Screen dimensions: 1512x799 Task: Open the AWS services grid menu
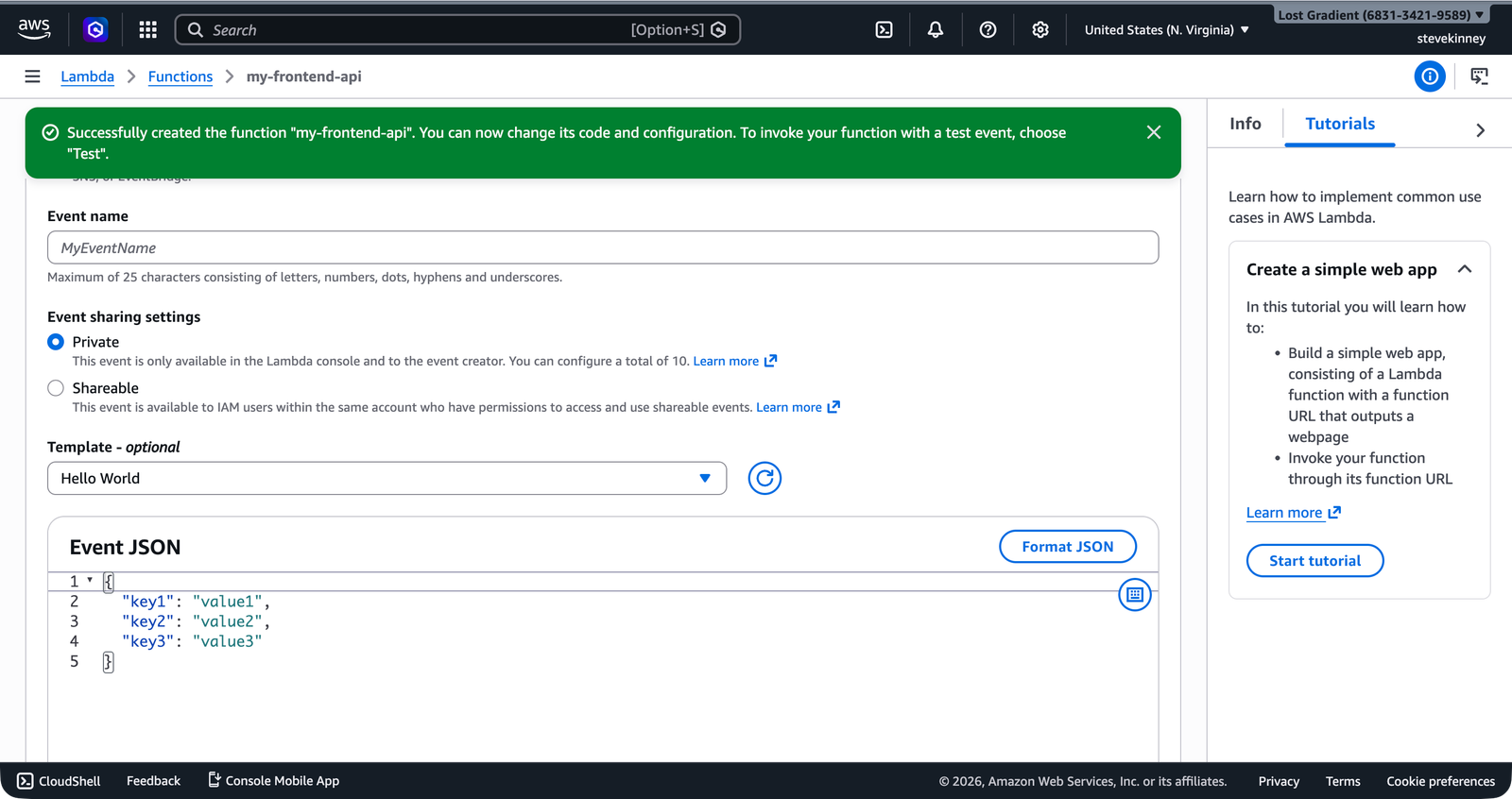click(x=147, y=30)
